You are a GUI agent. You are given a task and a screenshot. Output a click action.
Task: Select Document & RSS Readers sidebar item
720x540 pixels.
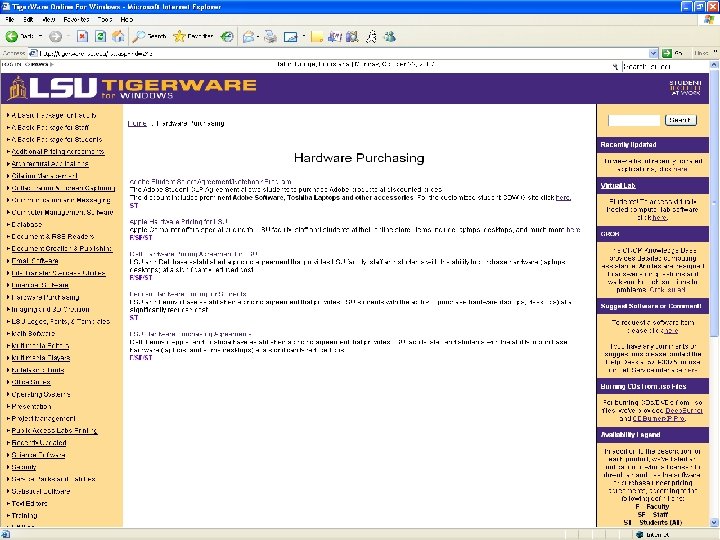(x=52, y=236)
